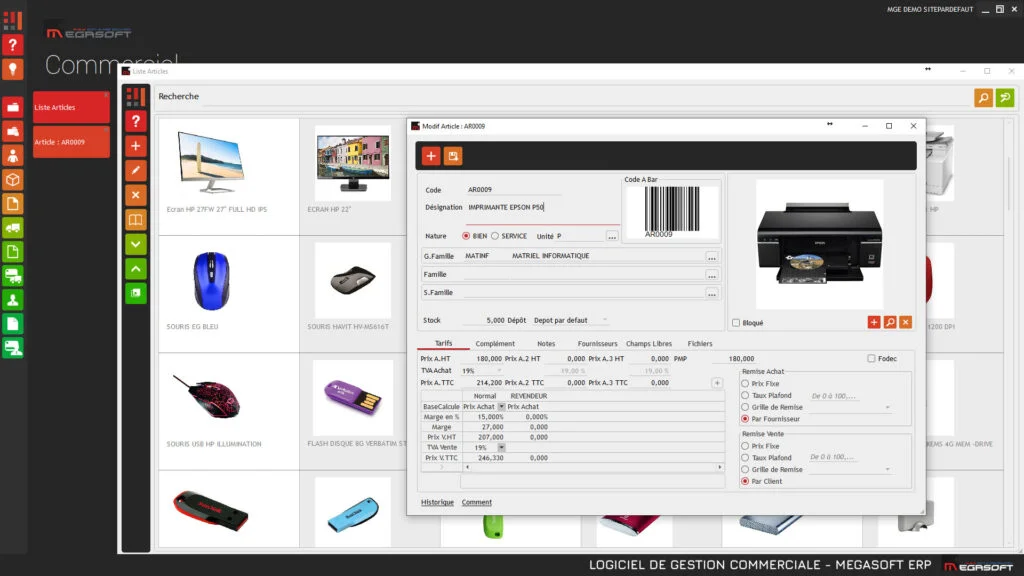Click the Code field AR0009
1024x576 pixels.
[x=513, y=189]
